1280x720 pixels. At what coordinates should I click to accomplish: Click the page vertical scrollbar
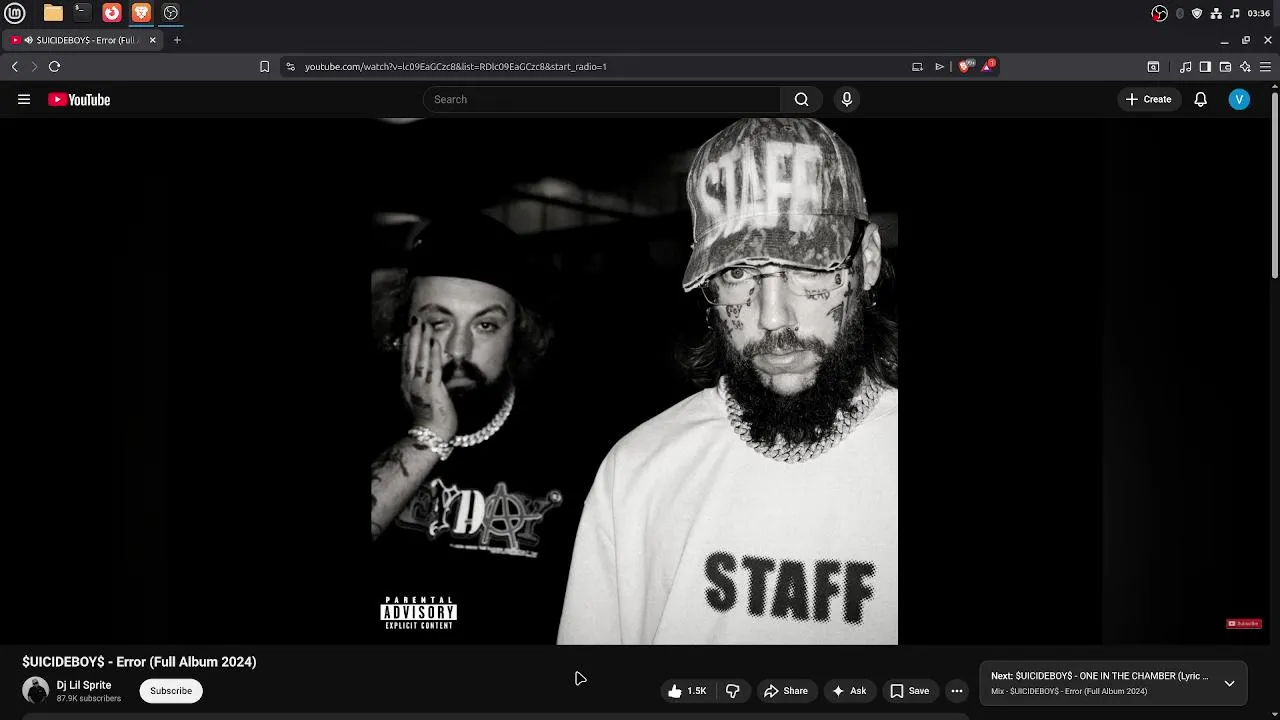click(x=1274, y=185)
